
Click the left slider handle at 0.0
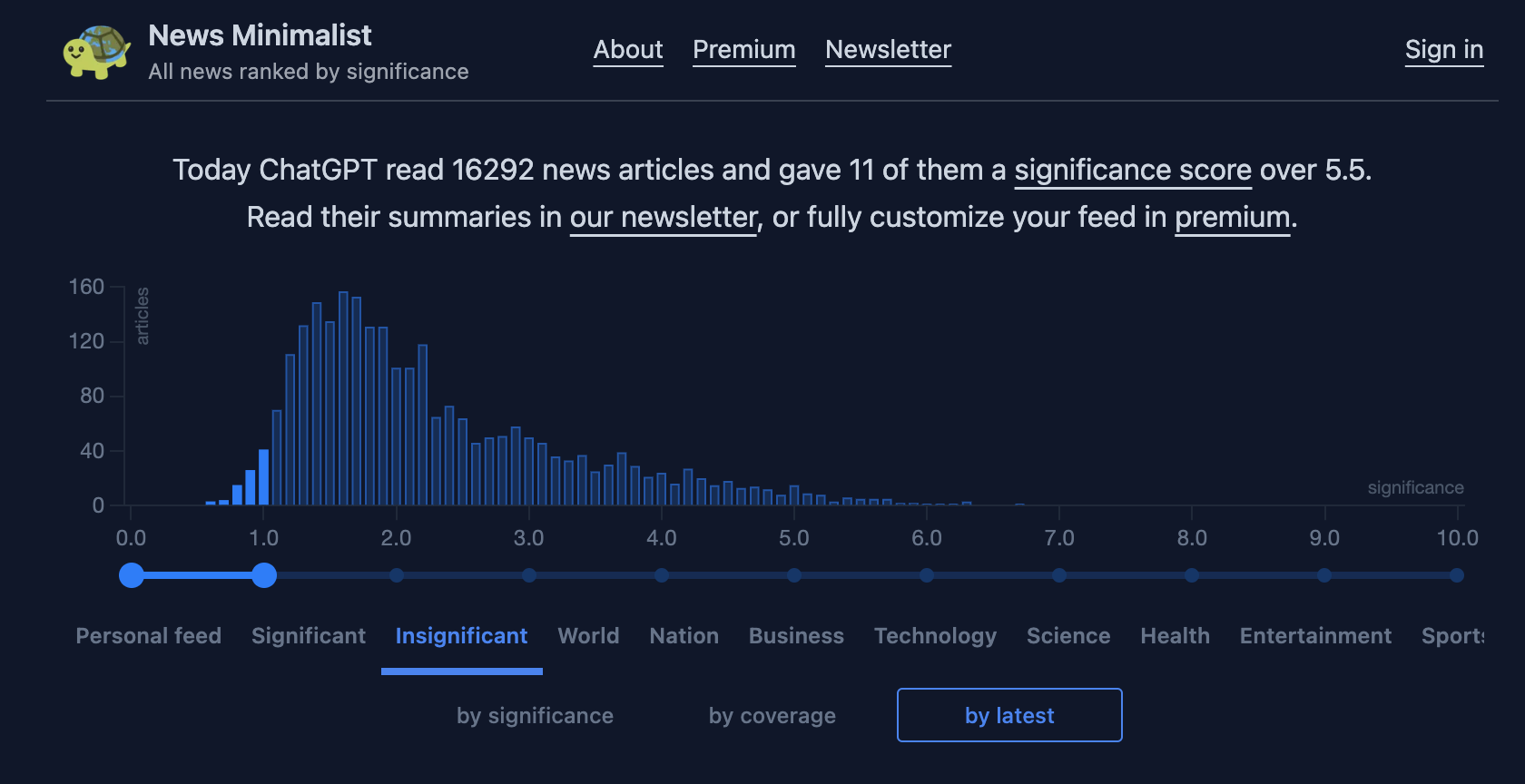point(132,575)
